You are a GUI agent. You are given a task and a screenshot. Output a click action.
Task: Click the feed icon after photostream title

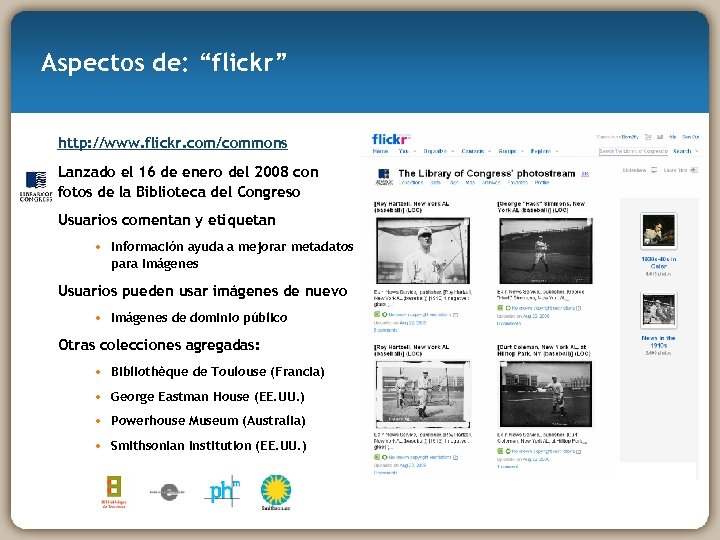point(585,174)
